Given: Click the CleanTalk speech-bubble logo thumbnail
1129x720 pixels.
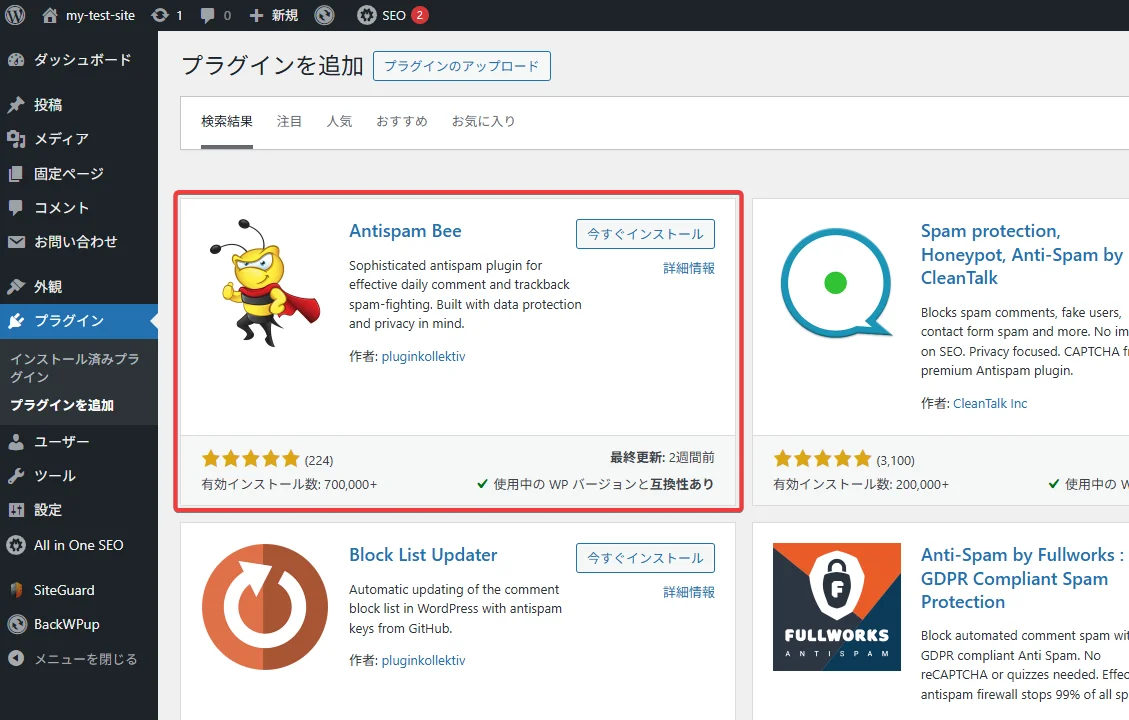Looking at the screenshot, I should pos(836,283).
